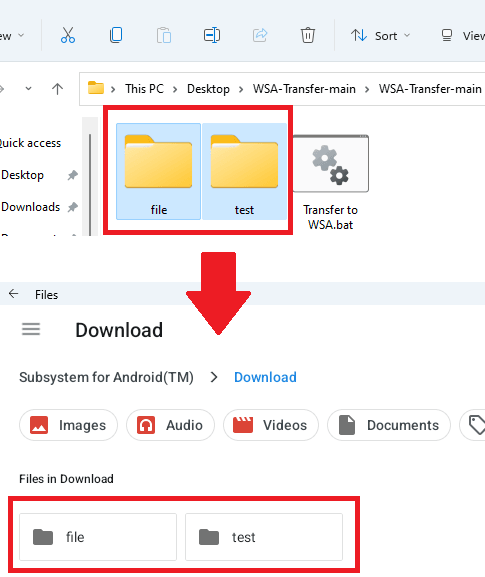This screenshot has height=577, width=485.
Task: Click Subsystem for Android(TM) breadcrumb
Action: (106, 377)
